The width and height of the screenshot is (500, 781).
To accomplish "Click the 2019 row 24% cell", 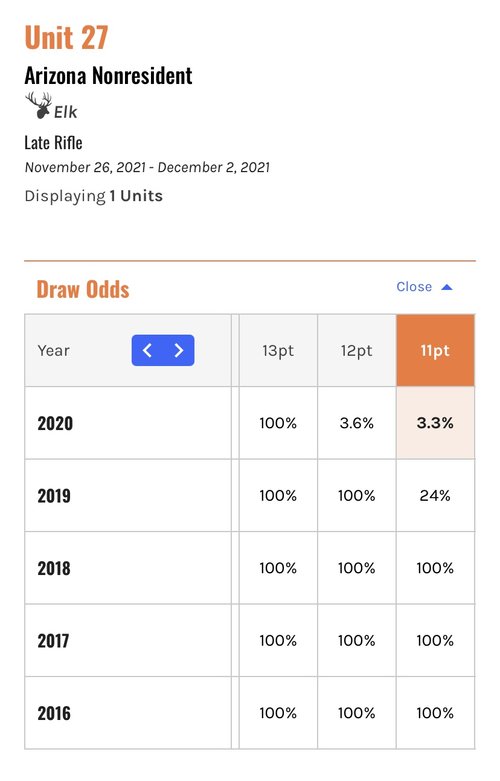I will [435, 496].
